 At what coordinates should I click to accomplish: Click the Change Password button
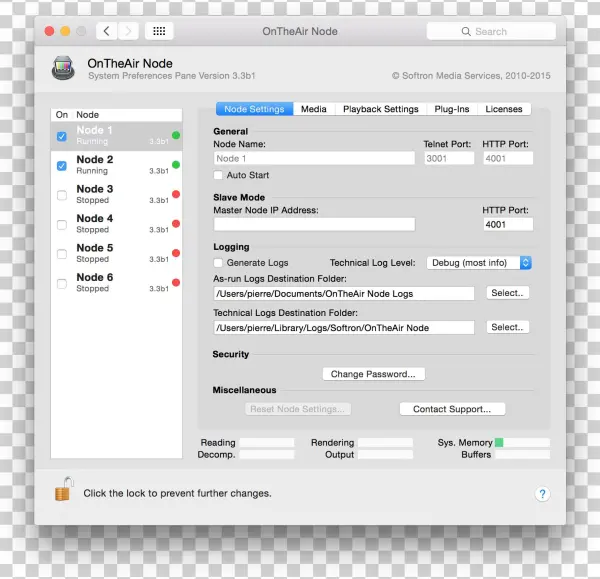(x=373, y=374)
